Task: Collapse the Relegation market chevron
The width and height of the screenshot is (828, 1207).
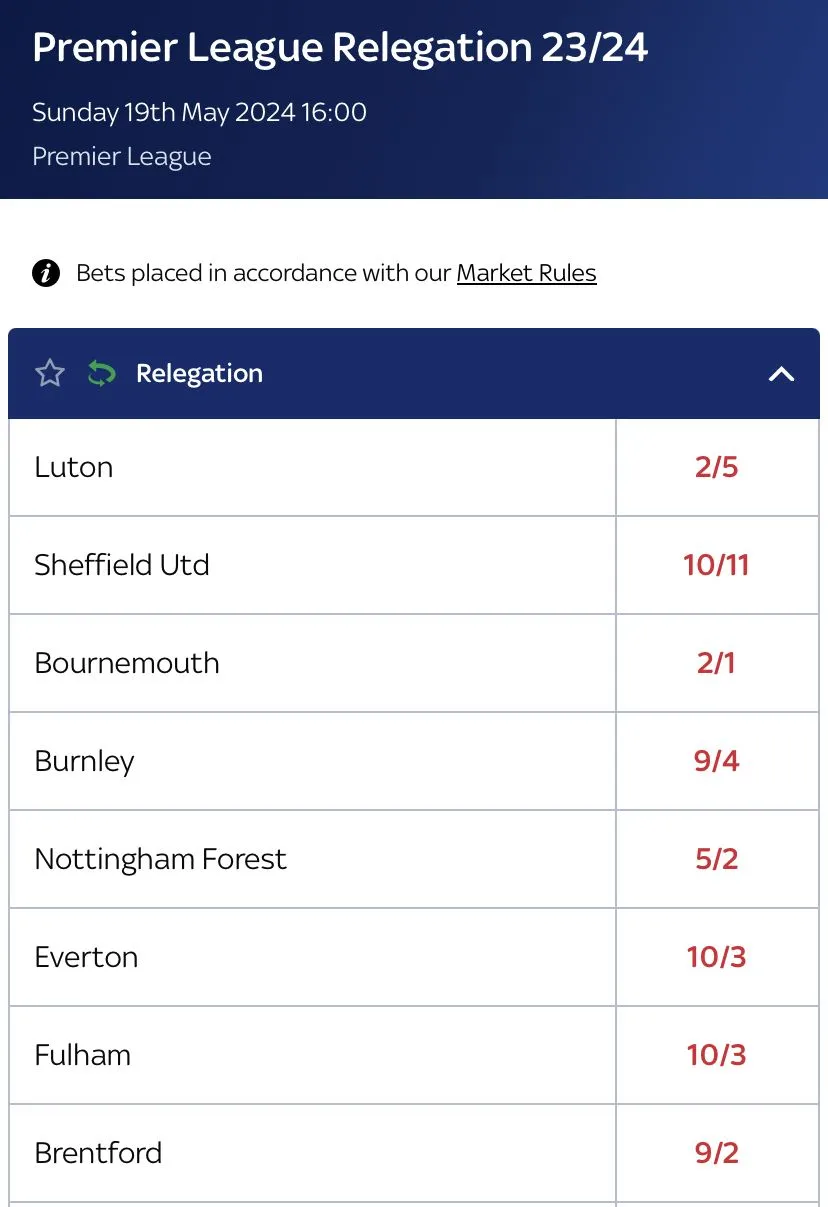Action: (781, 374)
